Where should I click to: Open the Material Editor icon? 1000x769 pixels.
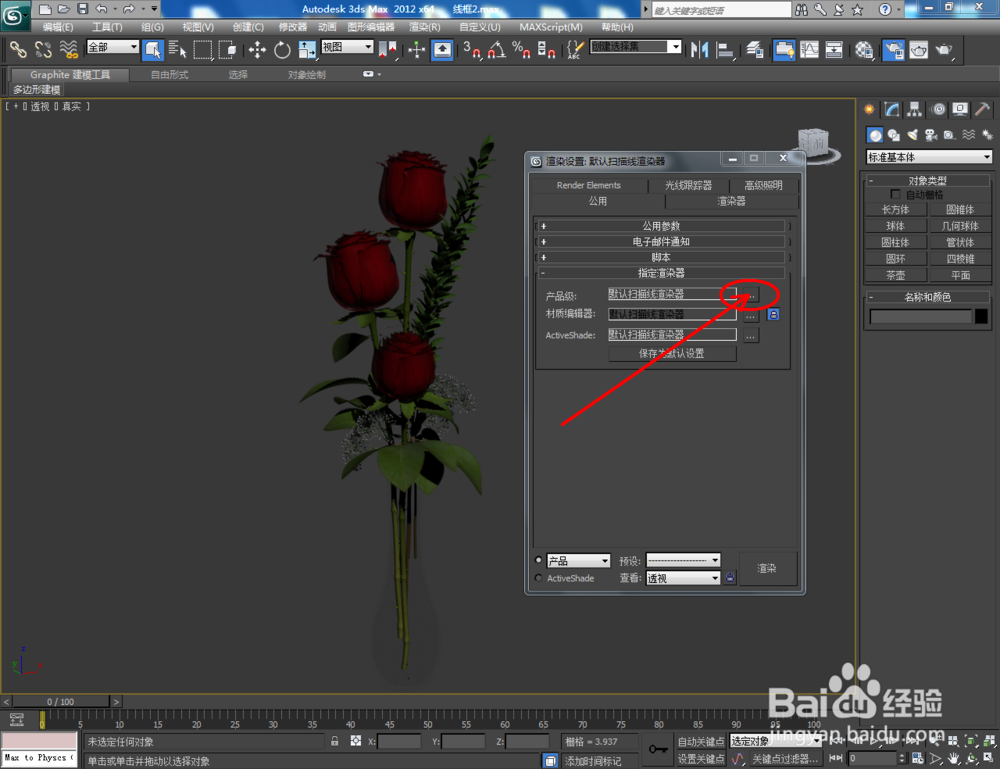click(864, 49)
